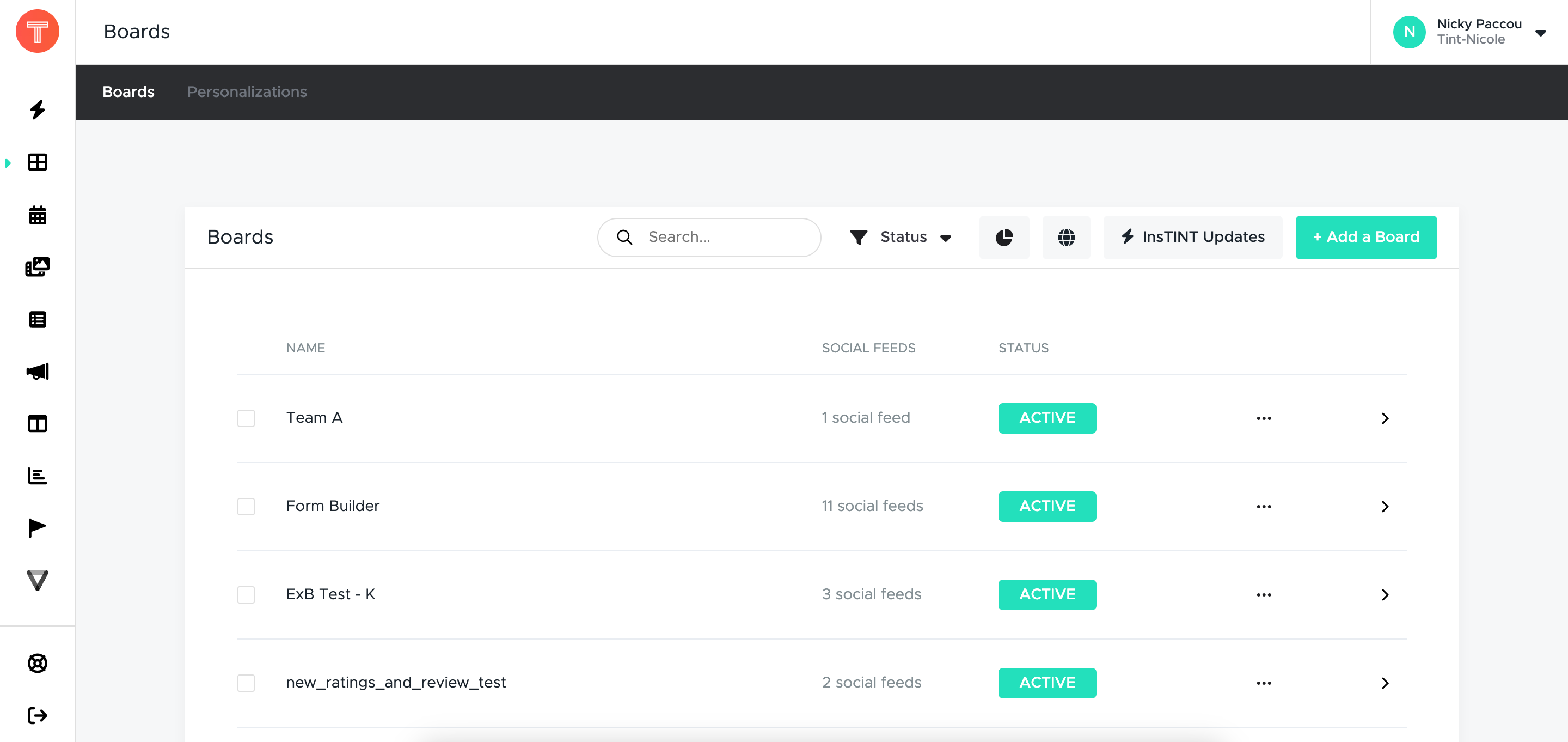Switch to the Personalizations tab
The width and height of the screenshot is (1568, 742).
point(247,92)
